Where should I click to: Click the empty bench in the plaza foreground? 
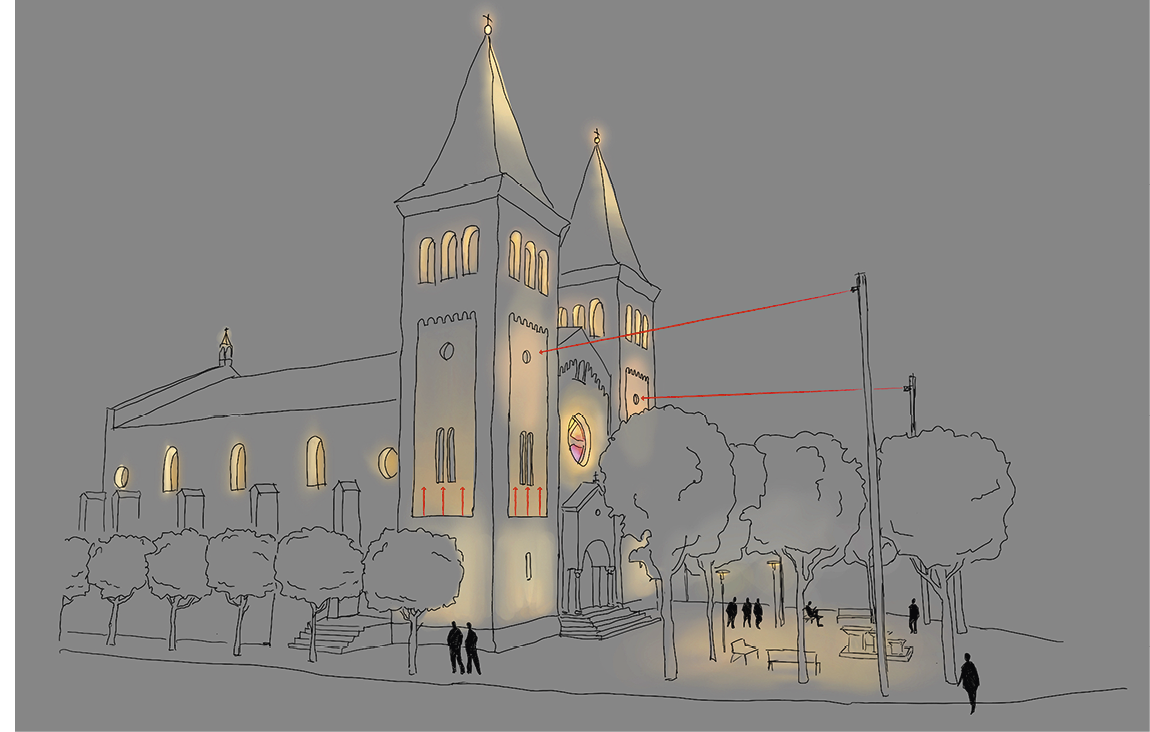[x=792, y=659]
